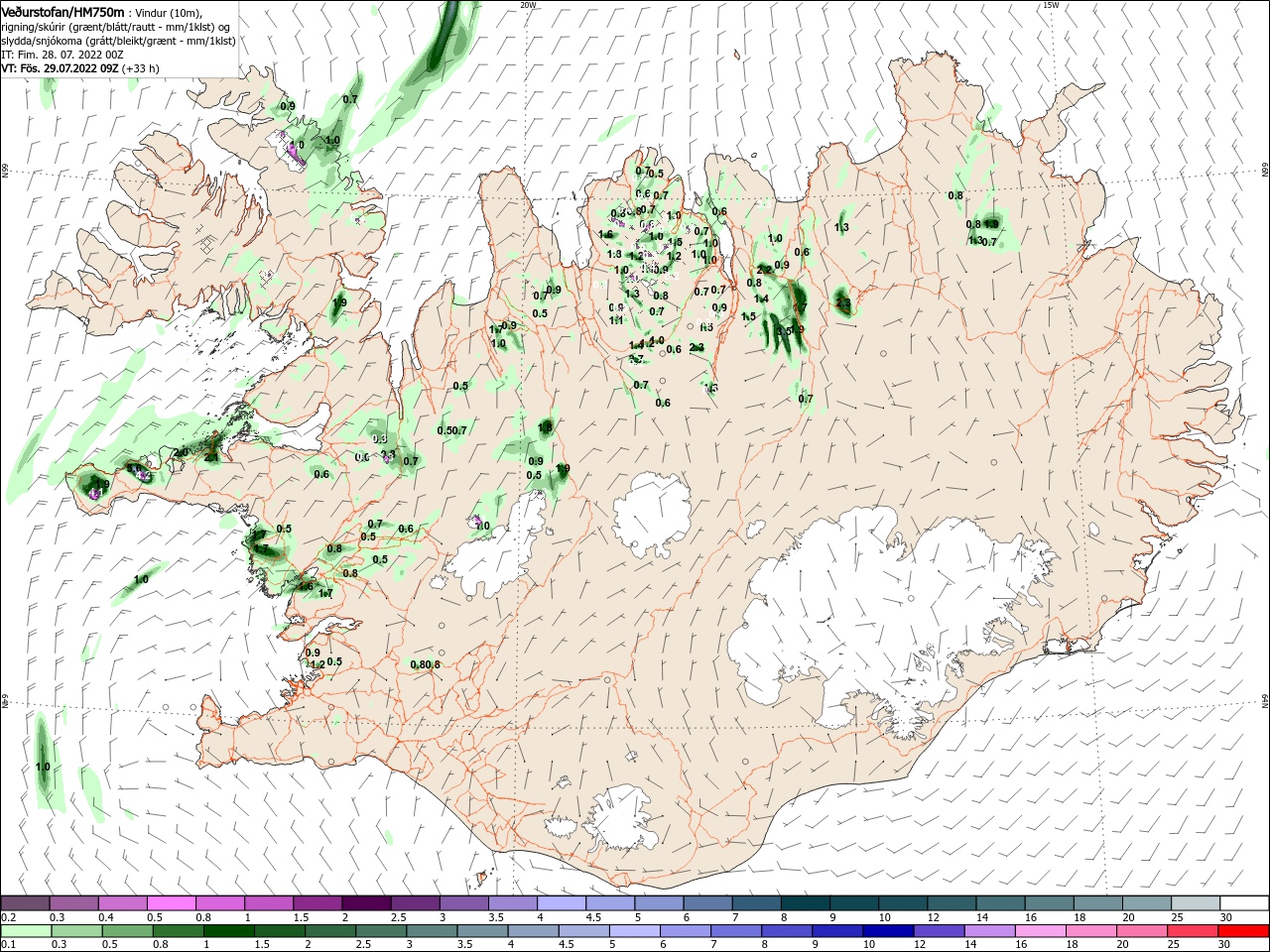Pick the violet rain swatch labeled 12
Viewport: 1270px width, 952px height.
[939, 931]
